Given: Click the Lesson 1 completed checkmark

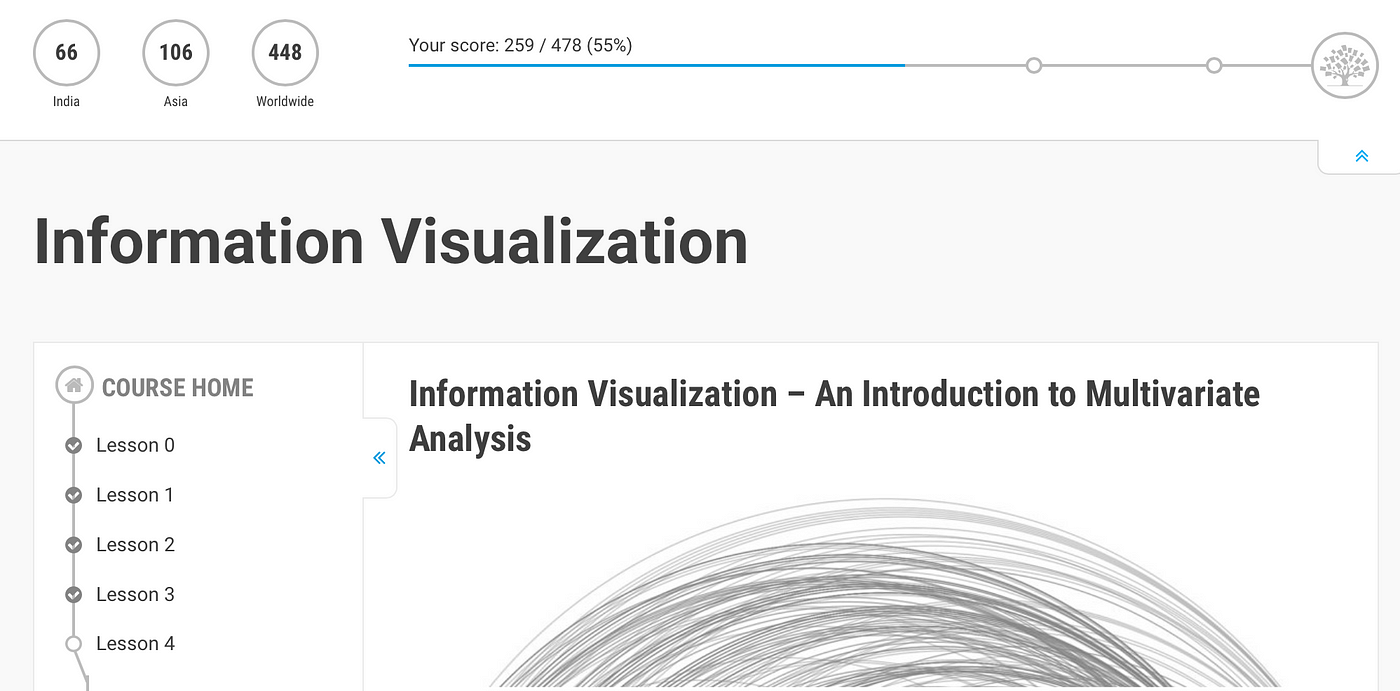Looking at the screenshot, I should (73, 495).
